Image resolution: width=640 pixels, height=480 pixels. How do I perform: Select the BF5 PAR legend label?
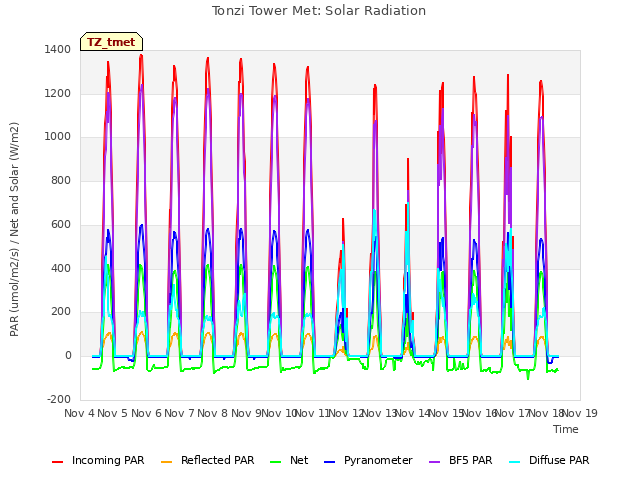[x=471, y=460]
